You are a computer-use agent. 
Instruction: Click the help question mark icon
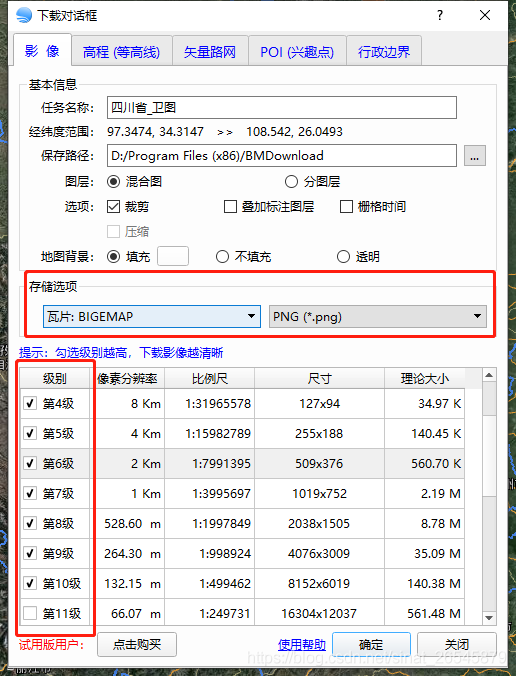click(x=440, y=16)
